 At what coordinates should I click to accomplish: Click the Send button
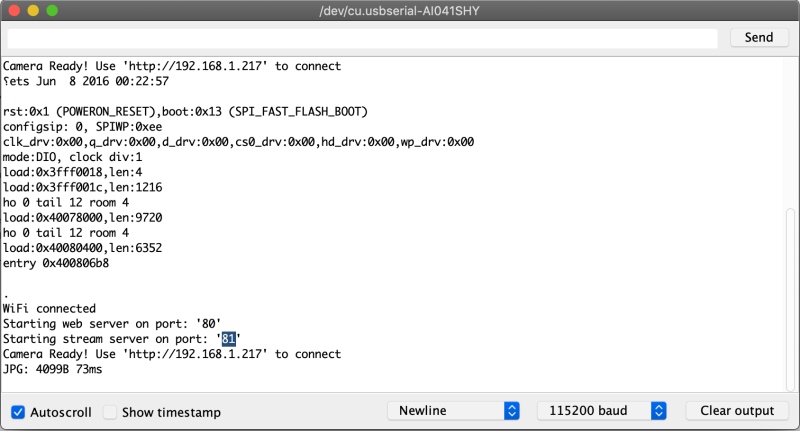(759, 37)
